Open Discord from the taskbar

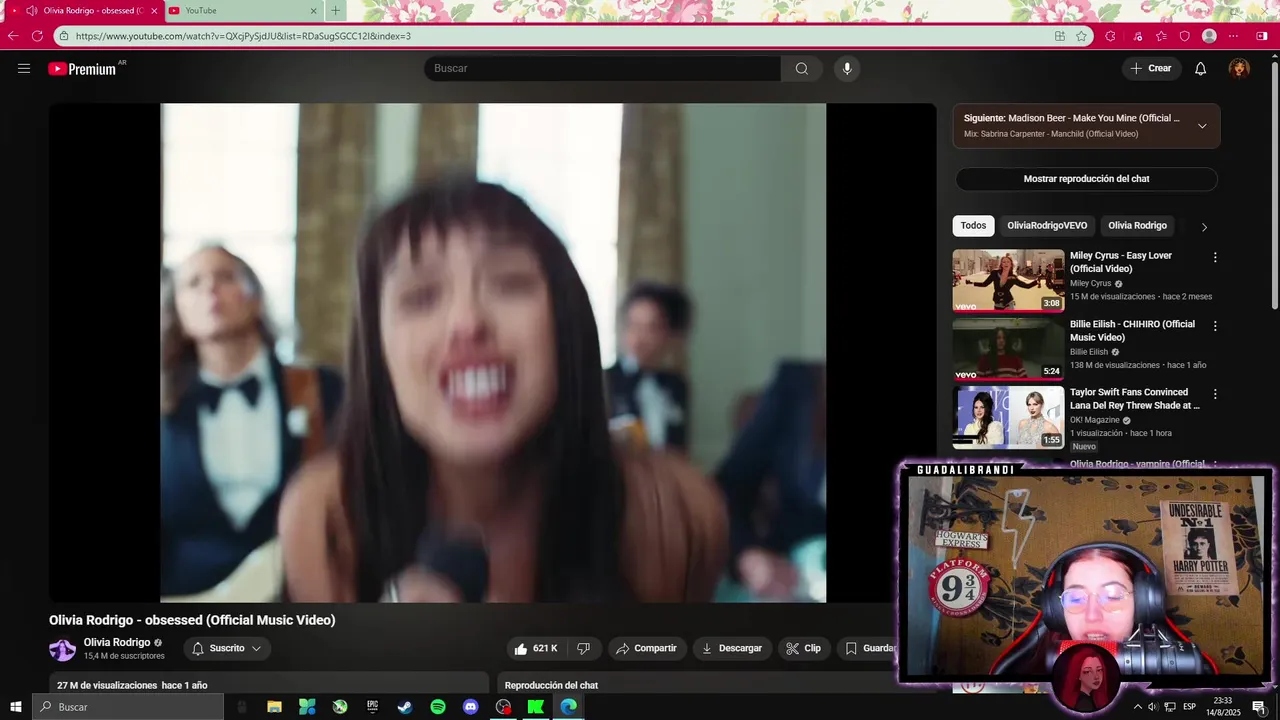tap(470, 707)
